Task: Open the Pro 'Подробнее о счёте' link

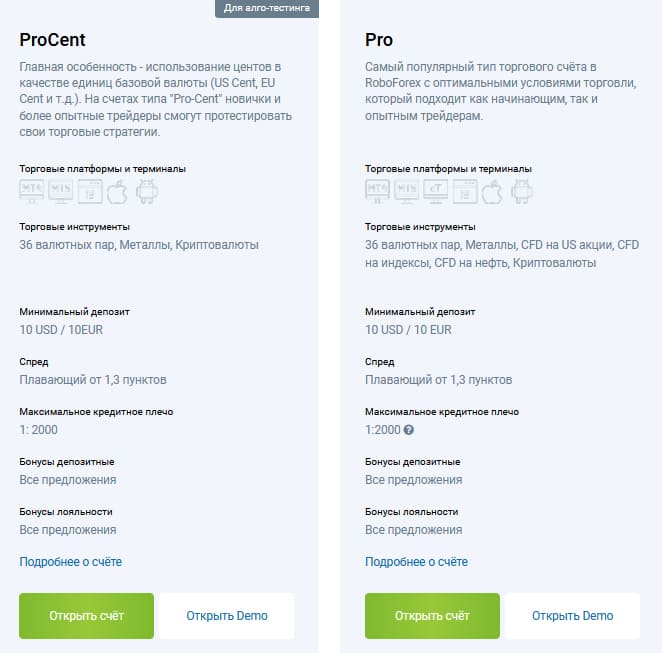Action: (417, 562)
